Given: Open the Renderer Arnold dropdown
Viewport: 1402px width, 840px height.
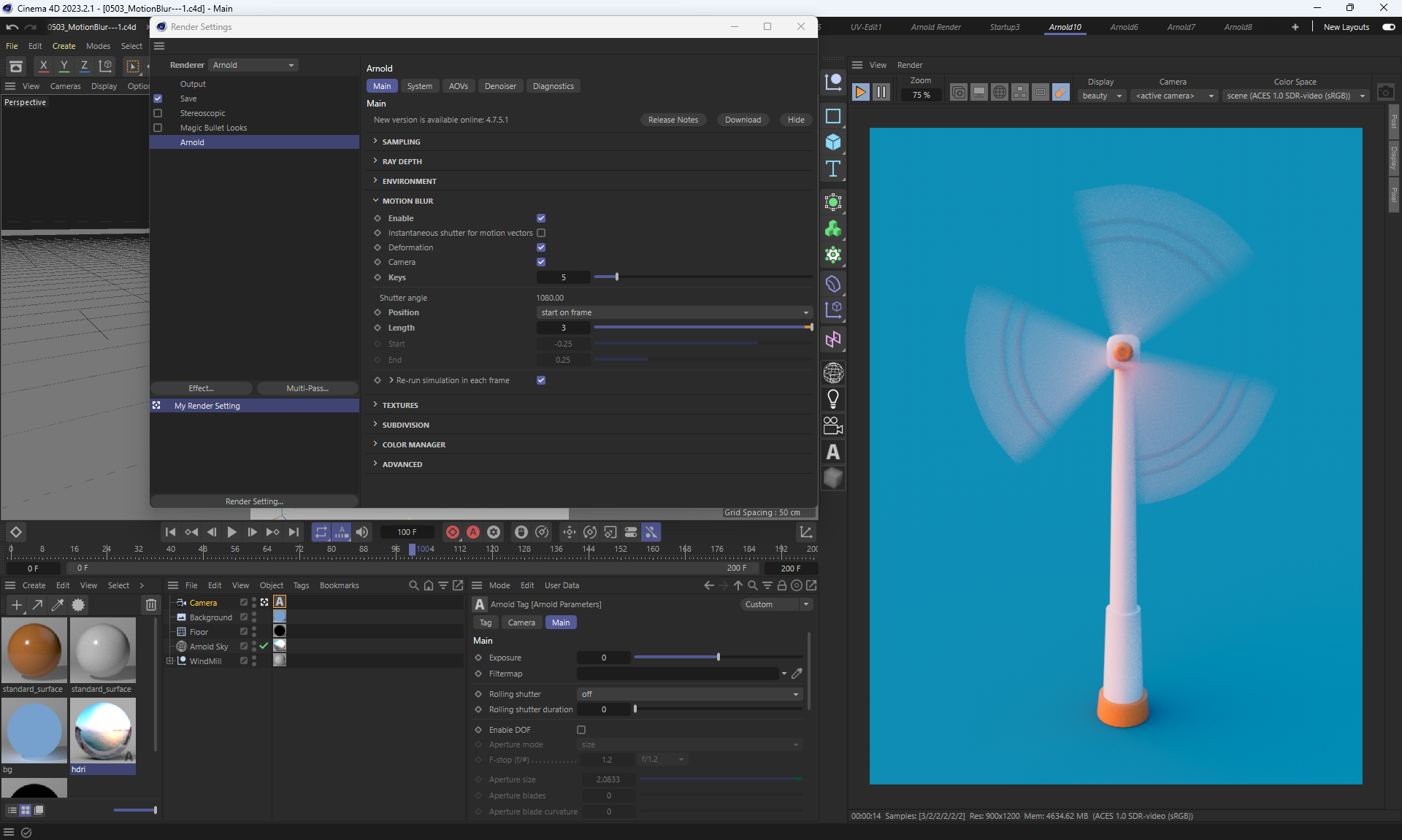Looking at the screenshot, I should (x=253, y=65).
